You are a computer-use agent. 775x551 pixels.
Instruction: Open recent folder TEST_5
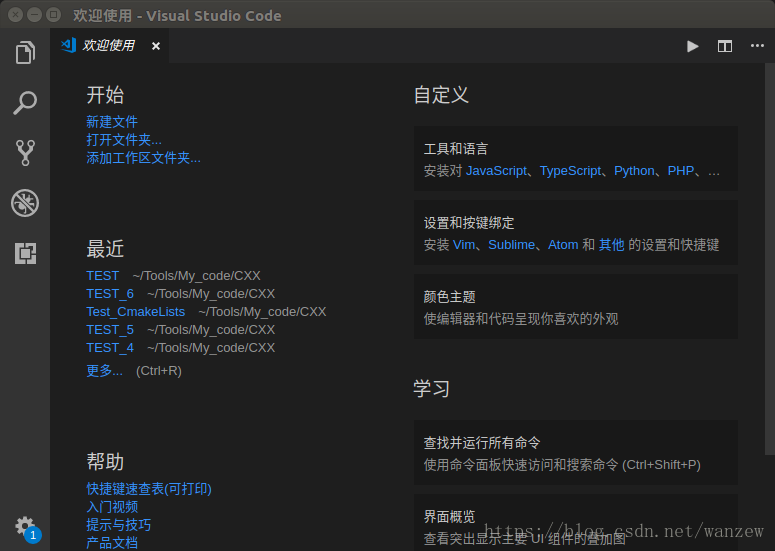tap(110, 330)
